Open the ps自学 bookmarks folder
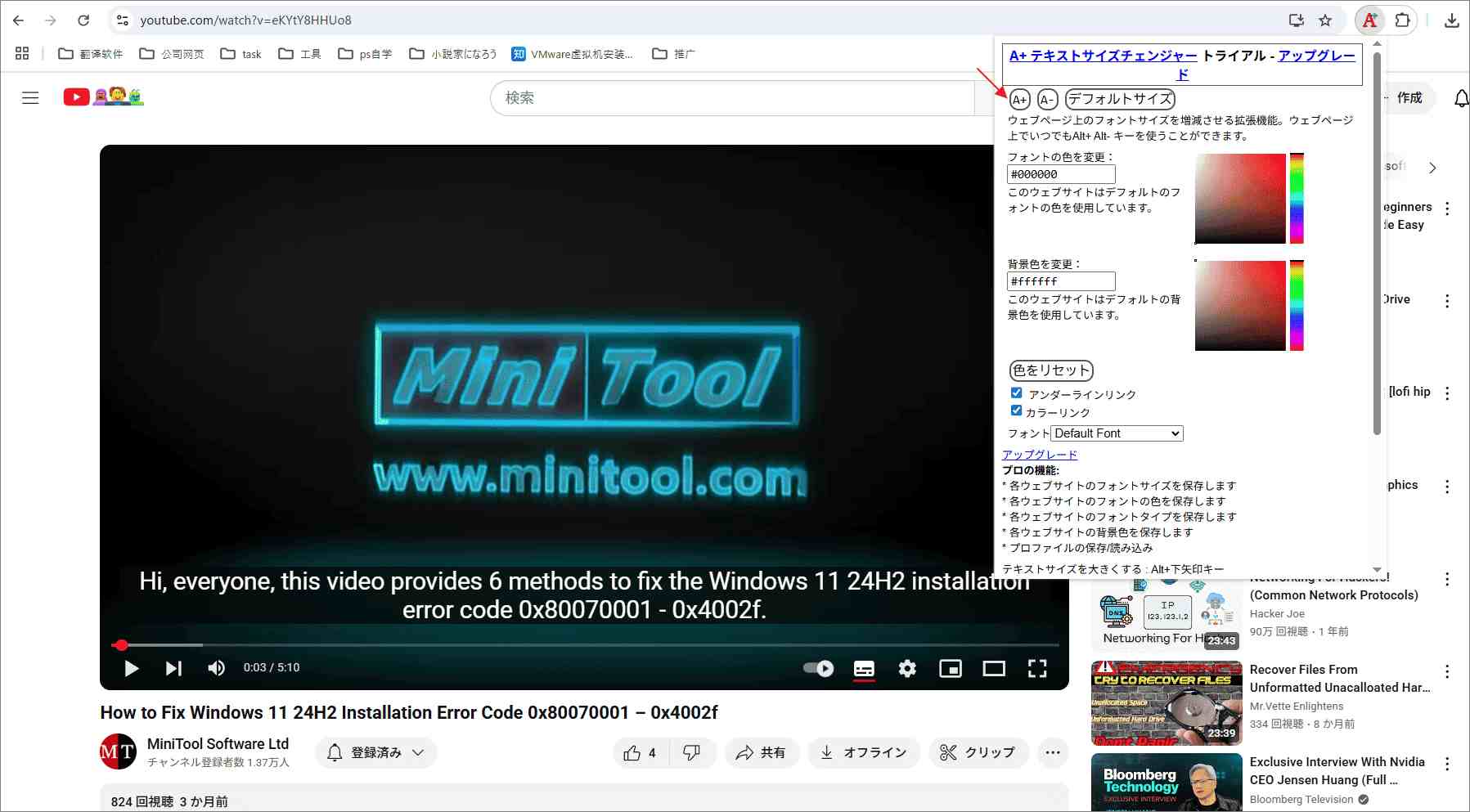The image size is (1470, 812). [x=365, y=54]
